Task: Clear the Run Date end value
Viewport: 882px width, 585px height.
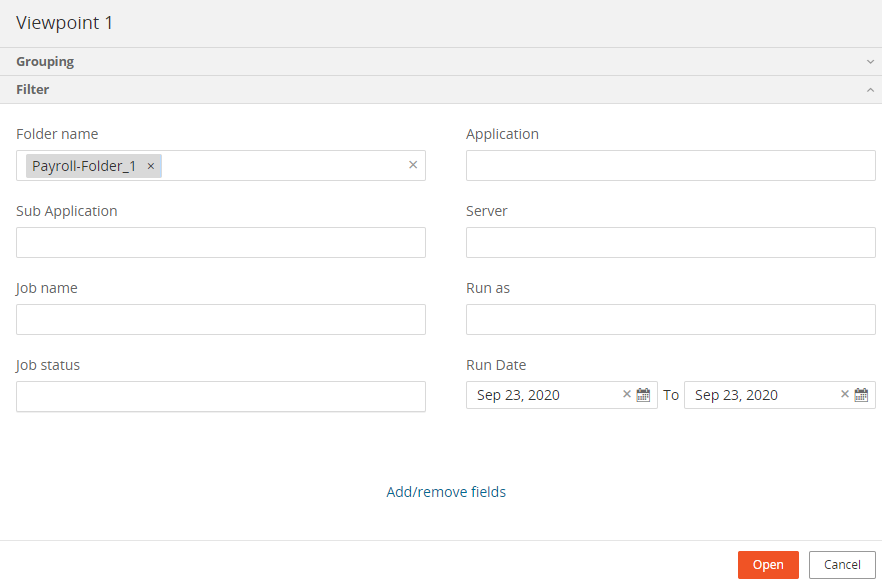Action: pyautogui.click(x=845, y=394)
